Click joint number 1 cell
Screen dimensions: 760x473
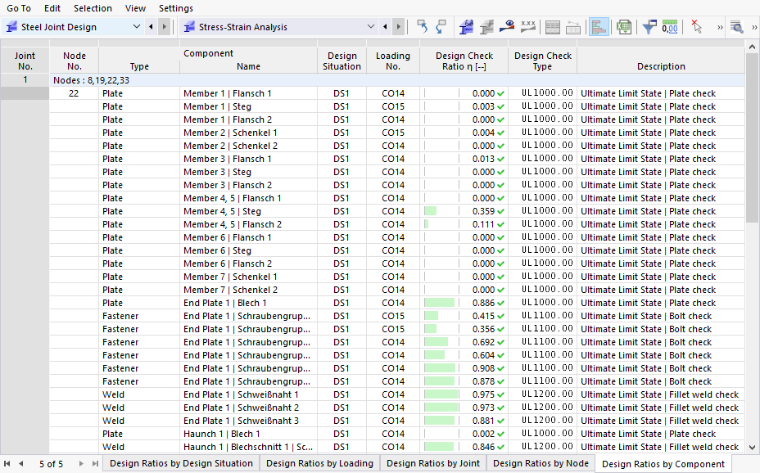click(x=25, y=80)
